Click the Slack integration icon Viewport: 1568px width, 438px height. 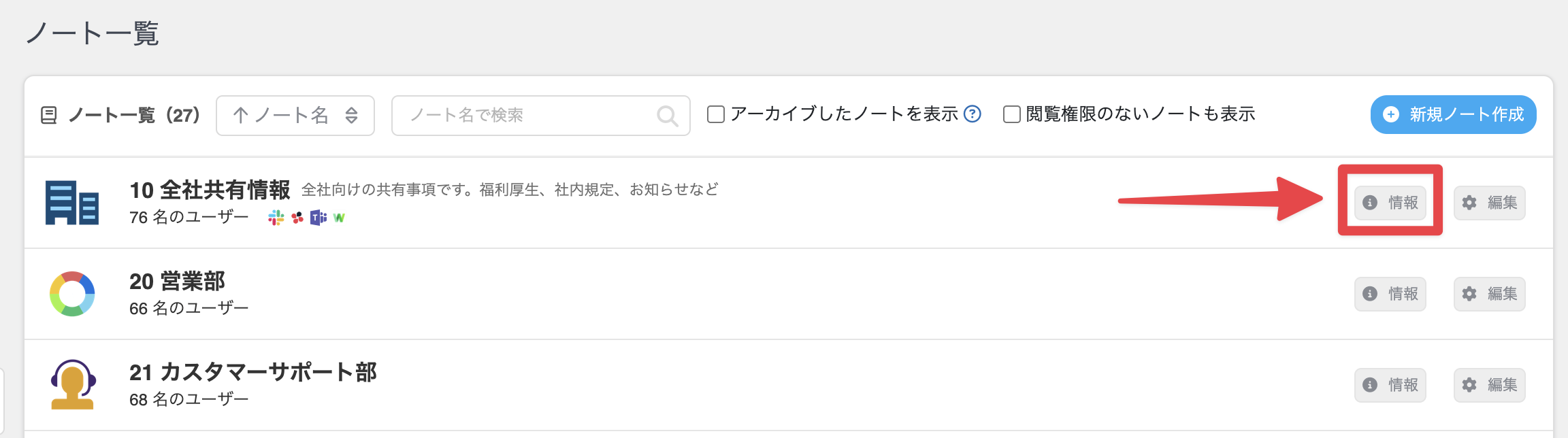276,218
